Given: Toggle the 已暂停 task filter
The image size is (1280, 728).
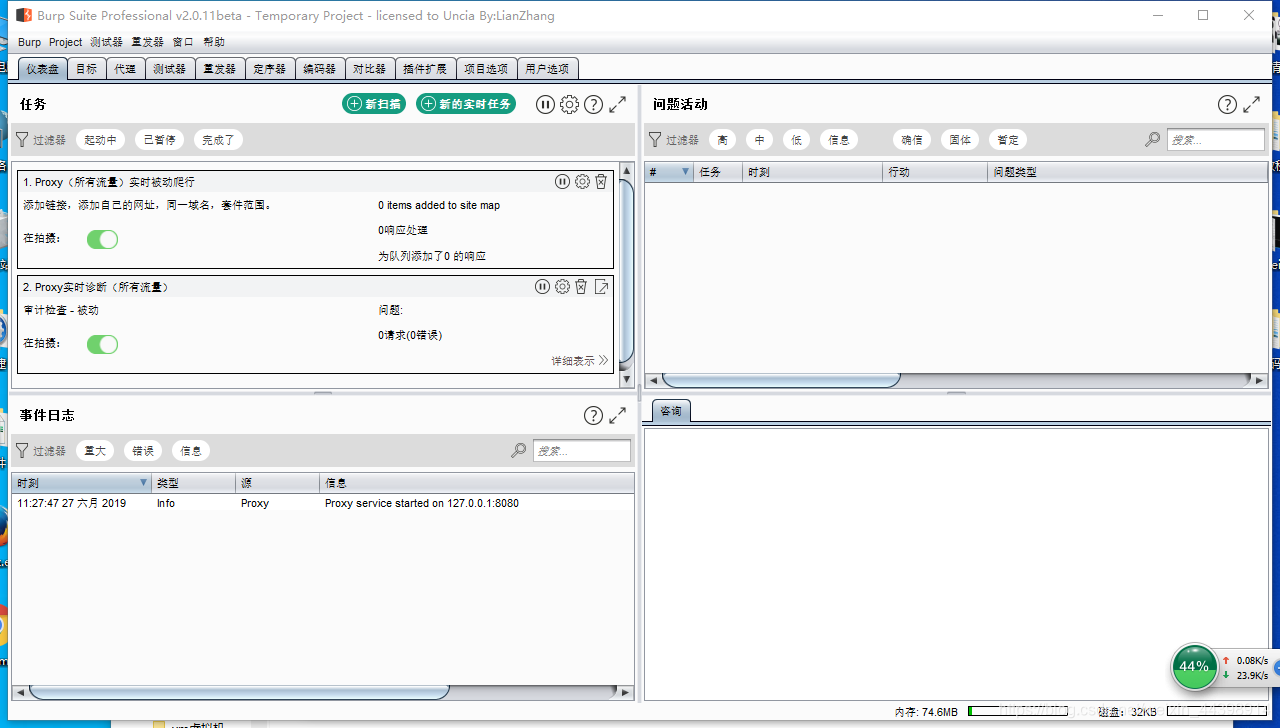Looking at the screenshot, I should pyautogui.click(x=159, y=140).
